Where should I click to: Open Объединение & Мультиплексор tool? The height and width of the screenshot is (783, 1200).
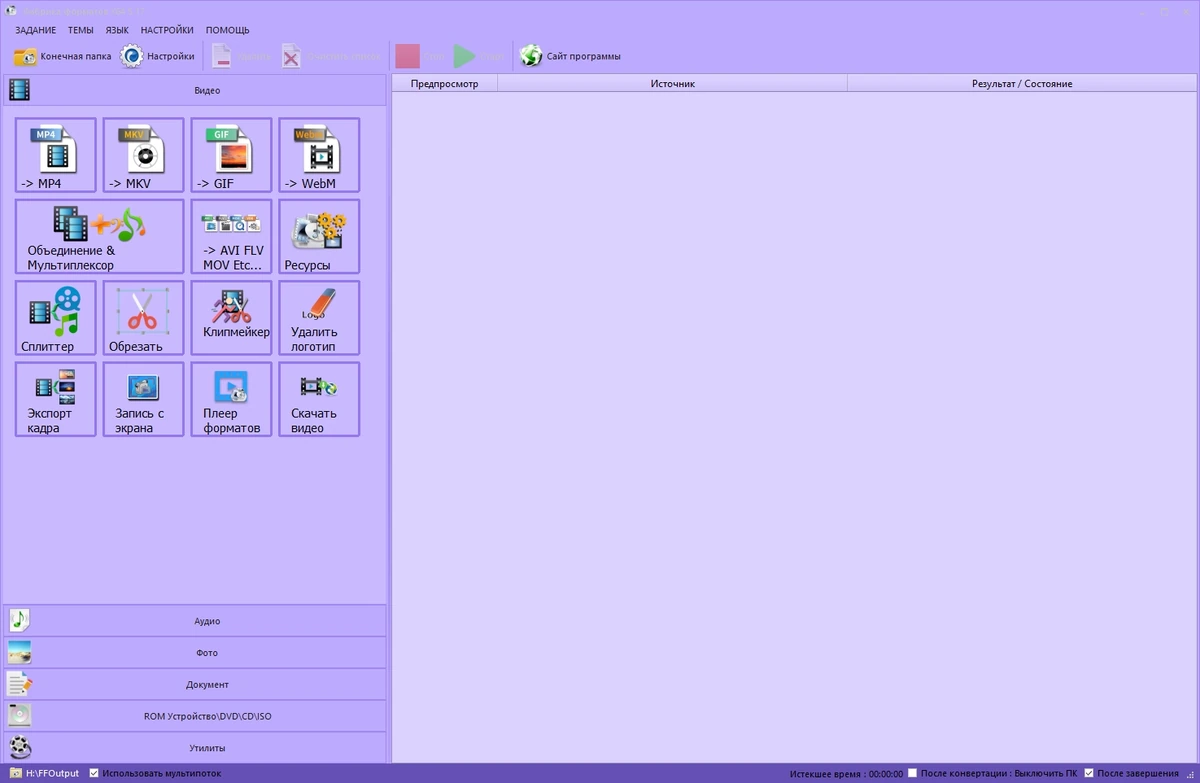(100, 236)
